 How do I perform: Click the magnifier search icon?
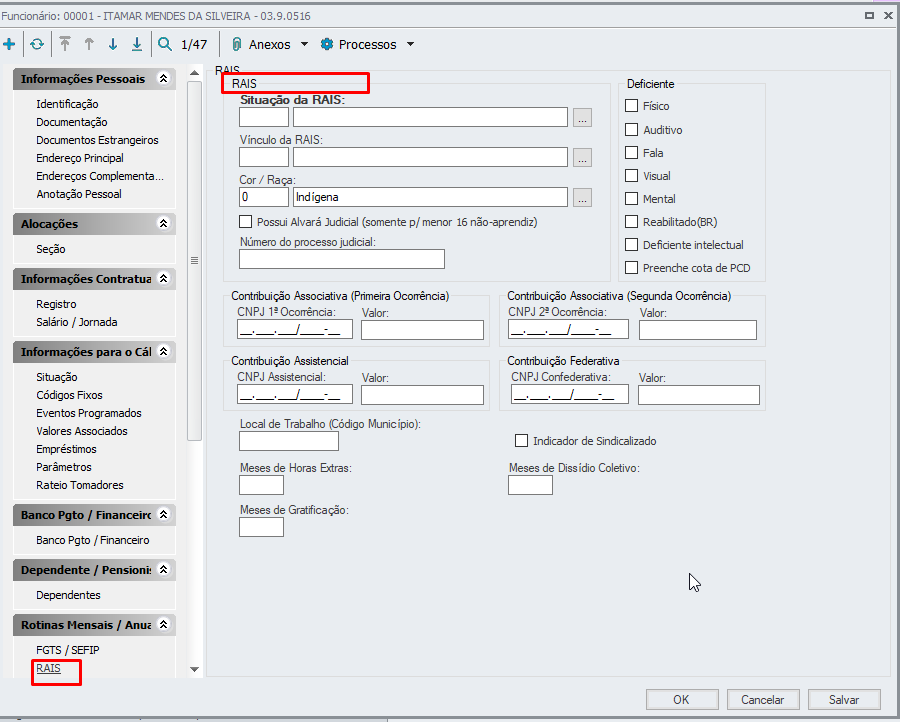(x=165, y=44)
